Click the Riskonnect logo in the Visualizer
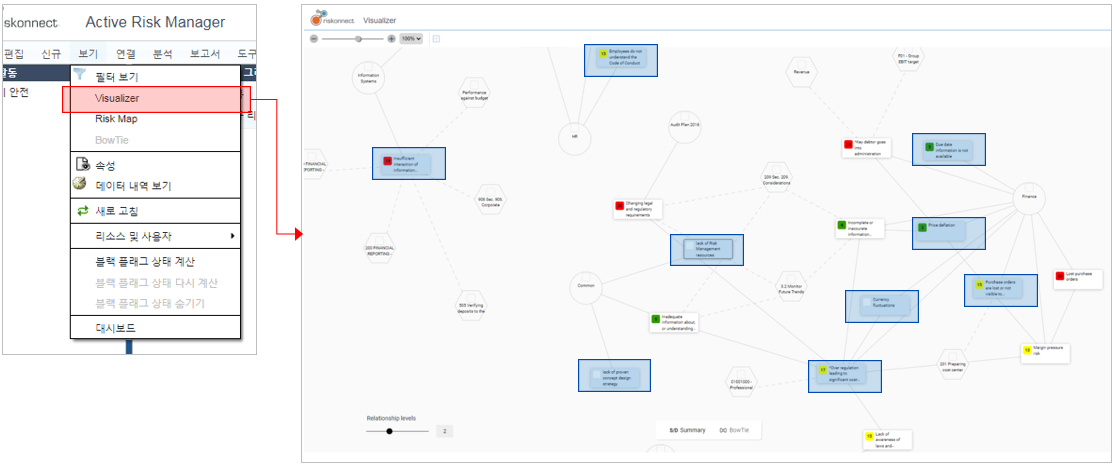 333,18
